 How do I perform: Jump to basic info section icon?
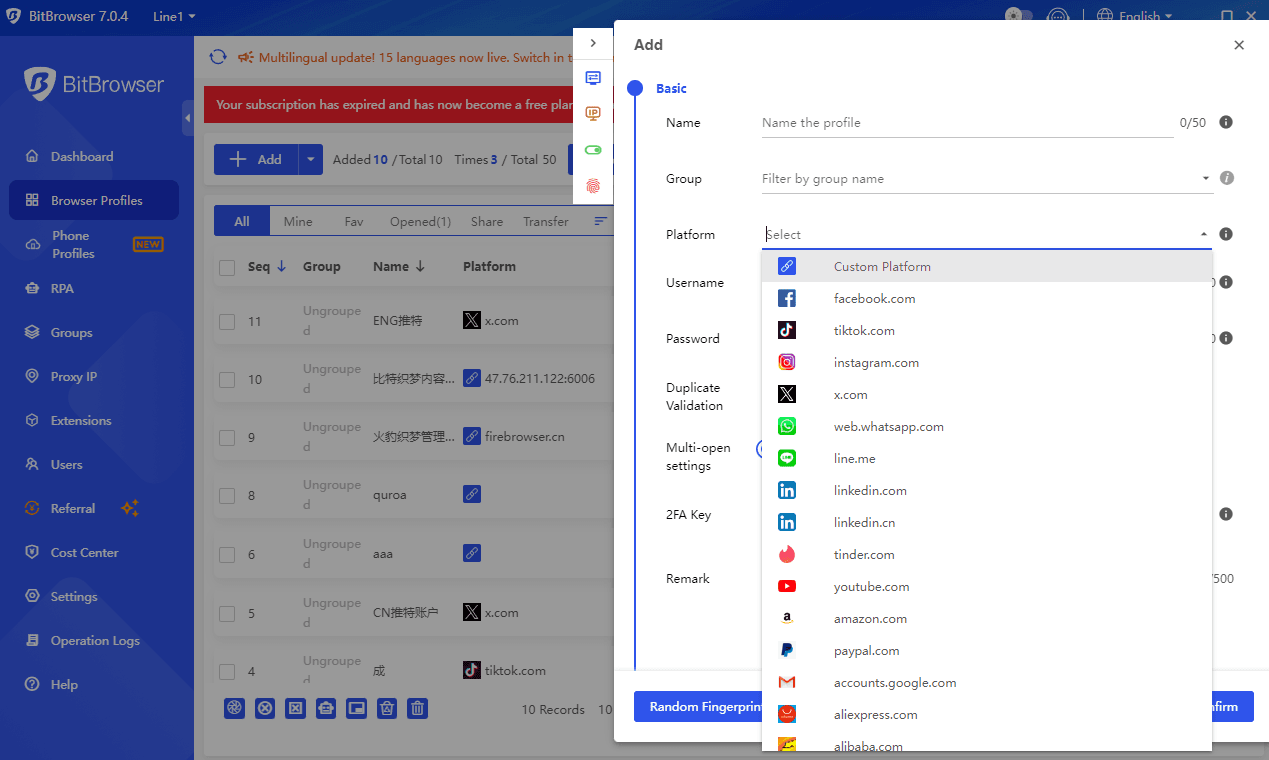[593, 77]
